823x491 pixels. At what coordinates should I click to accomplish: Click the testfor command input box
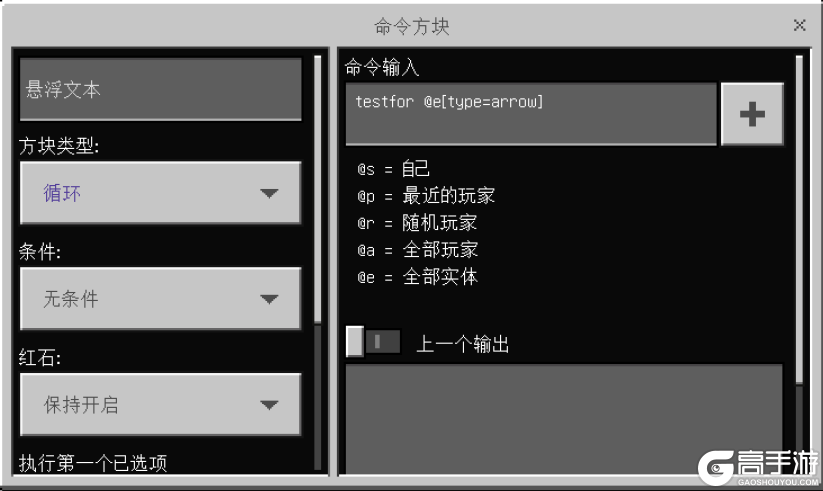pos(531,114)
